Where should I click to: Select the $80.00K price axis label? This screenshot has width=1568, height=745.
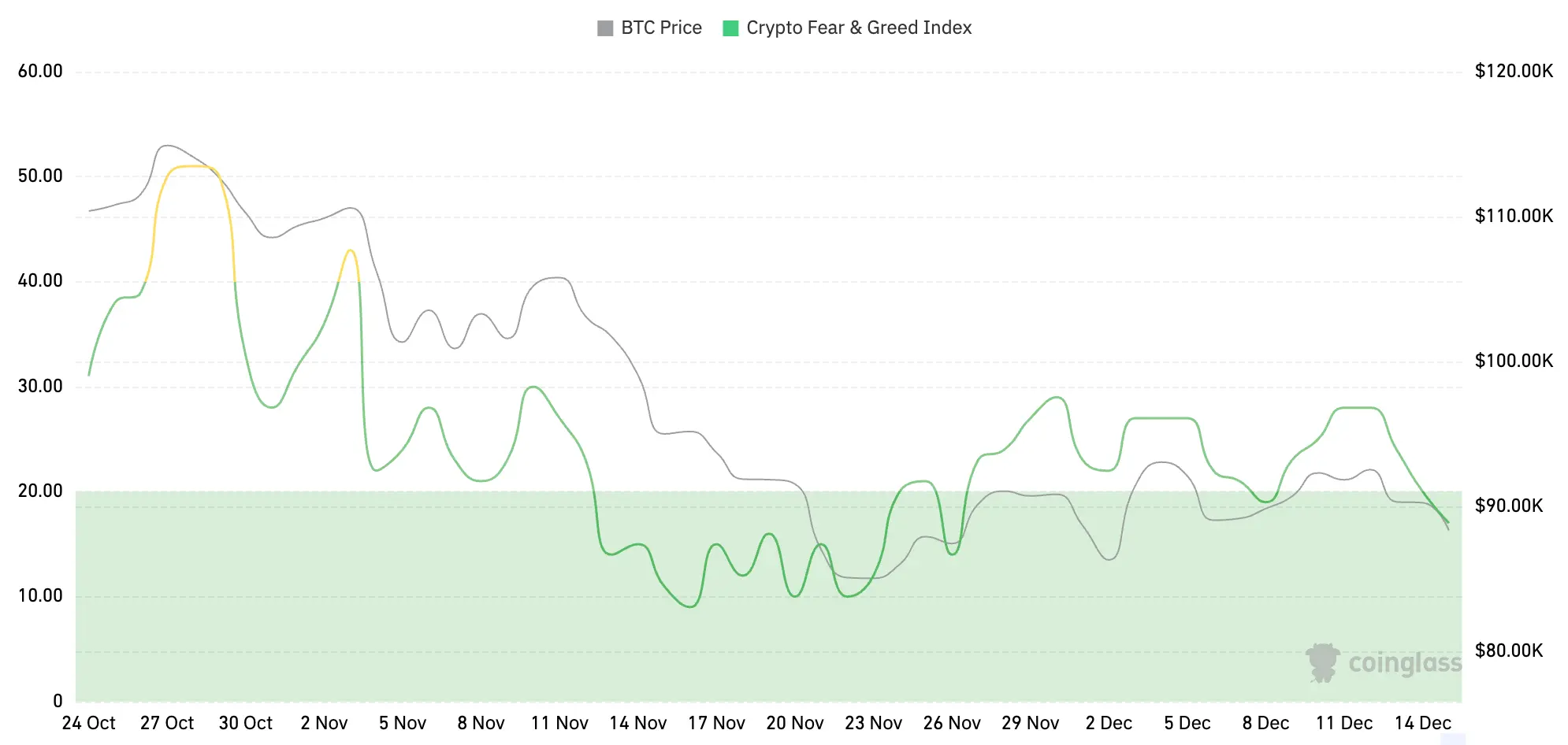pyautogui.click(x=1508, y=650)
